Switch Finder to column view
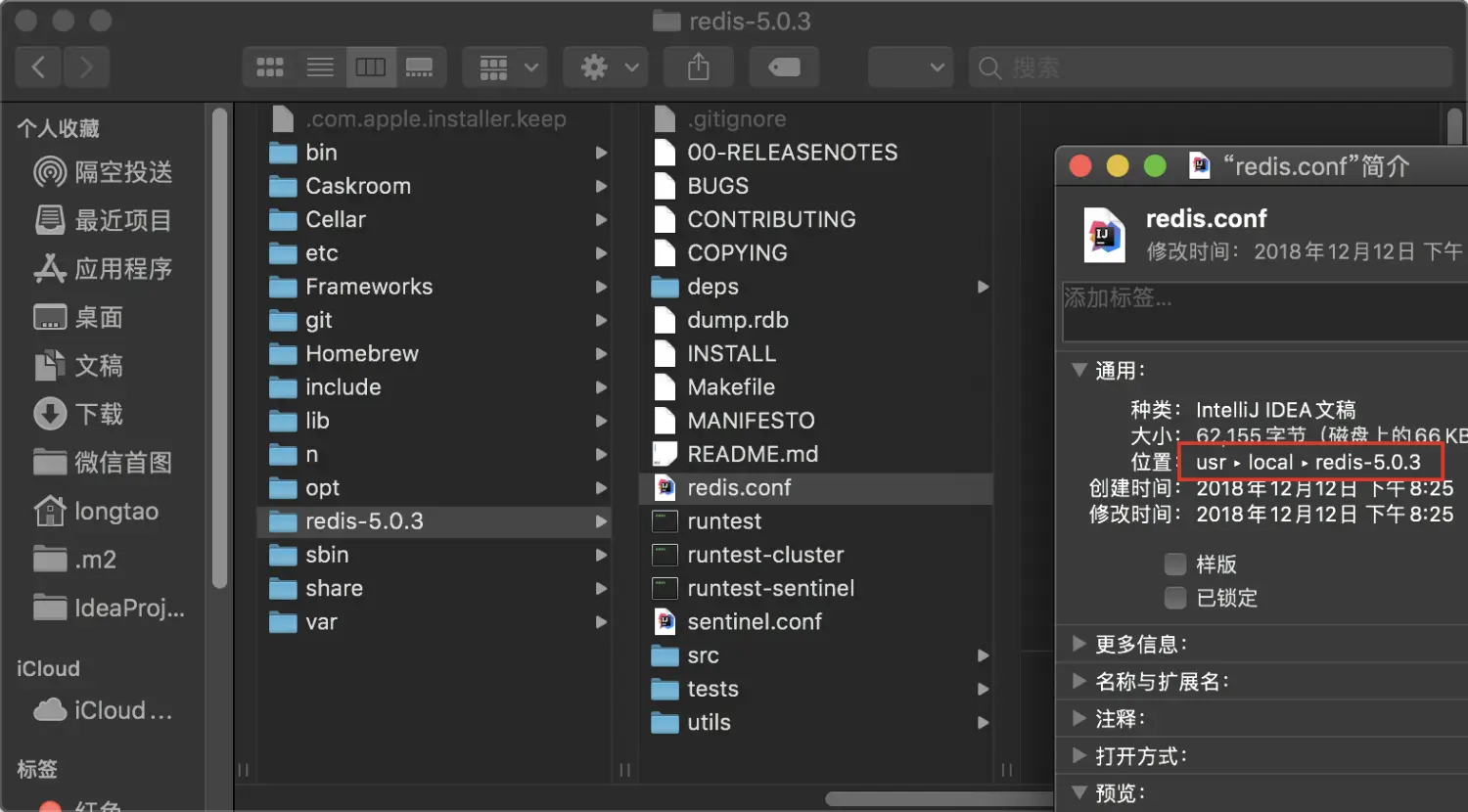1468x812 pixels. click(x=371, y=68)
